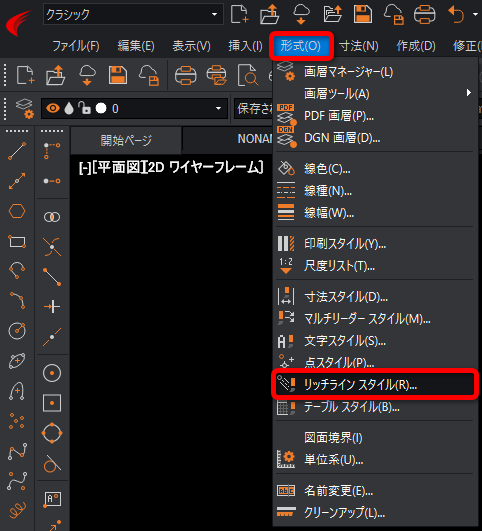This screenshot has height=531, width=482.
Task: Click the Save floppy disk icon in second toolbar
Action: [118, 75]
